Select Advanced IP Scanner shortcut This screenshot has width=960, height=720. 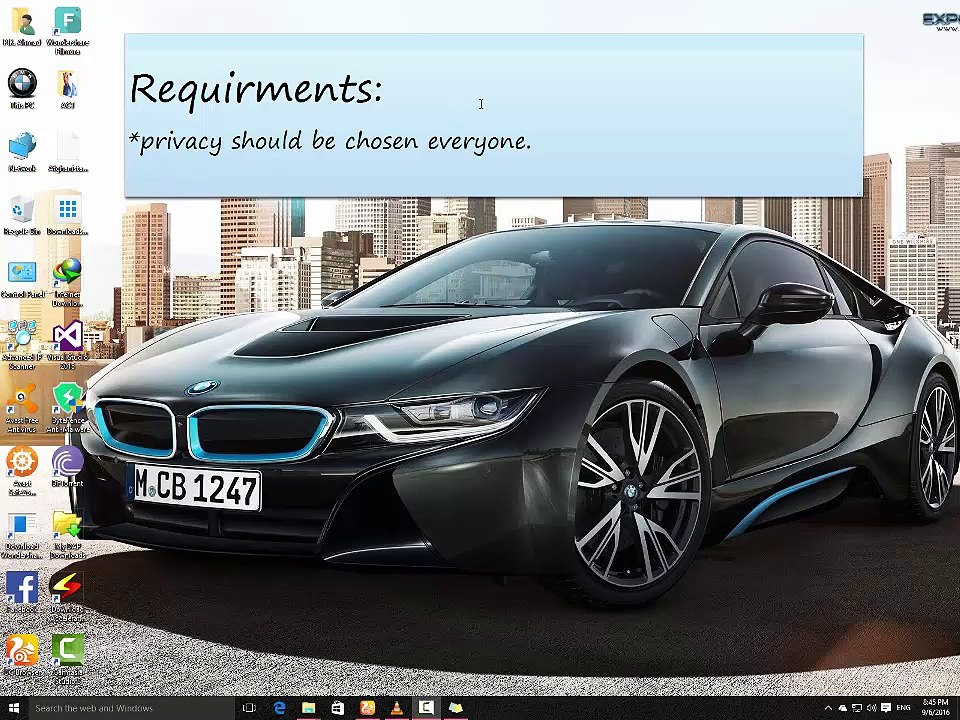pyautogui.click(x=22, y=345)
